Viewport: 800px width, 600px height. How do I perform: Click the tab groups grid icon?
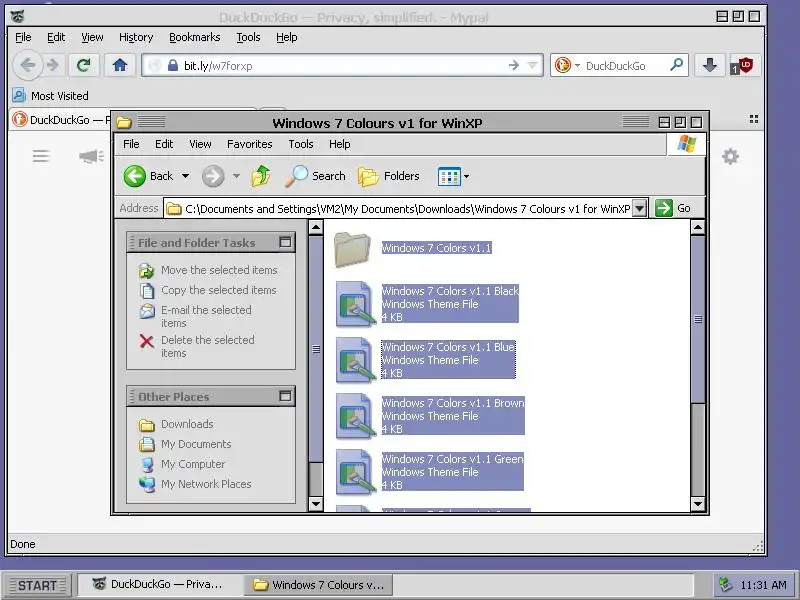754,119
